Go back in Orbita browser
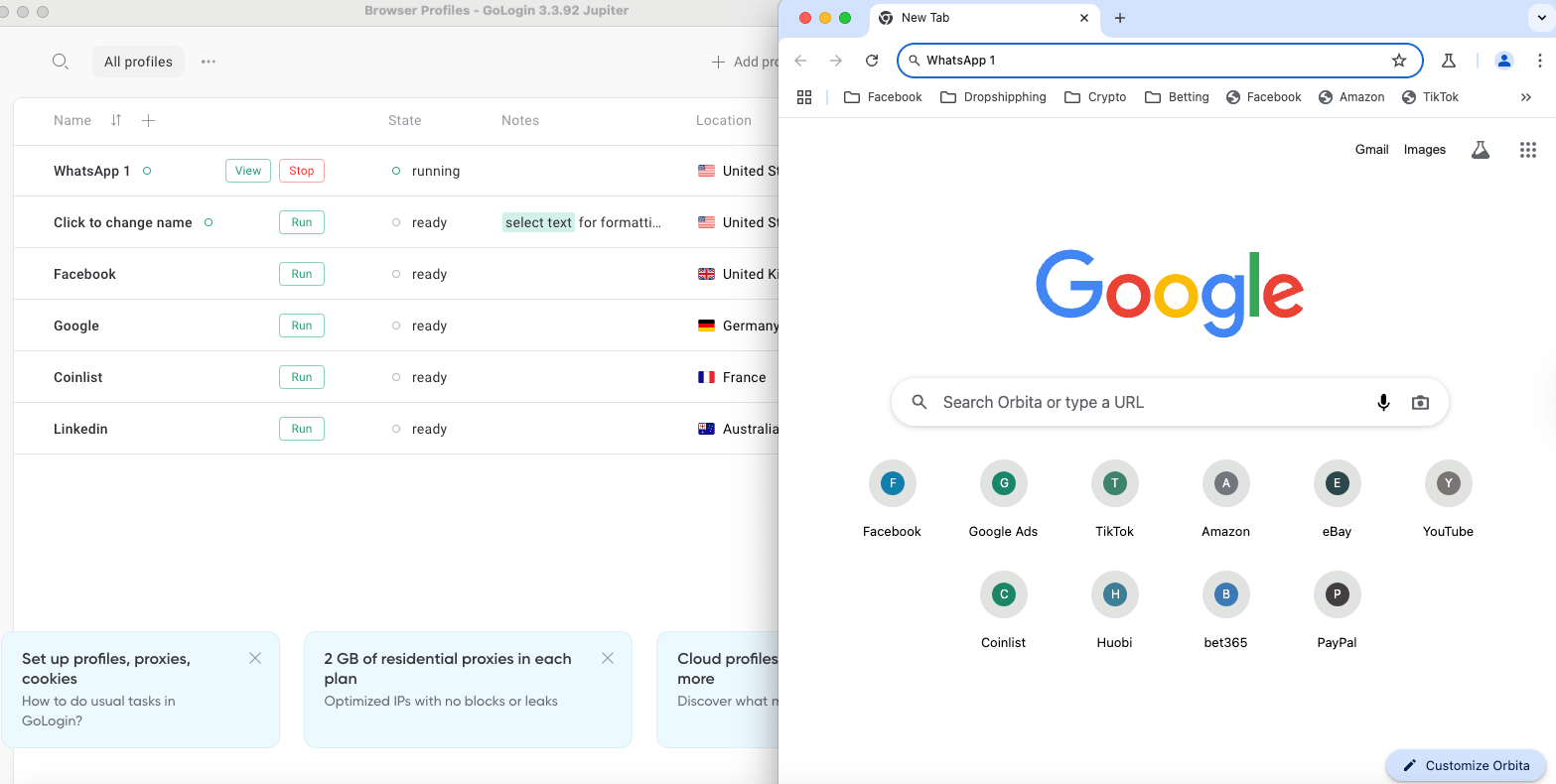The image size is (1556, 784). (800, 61)
